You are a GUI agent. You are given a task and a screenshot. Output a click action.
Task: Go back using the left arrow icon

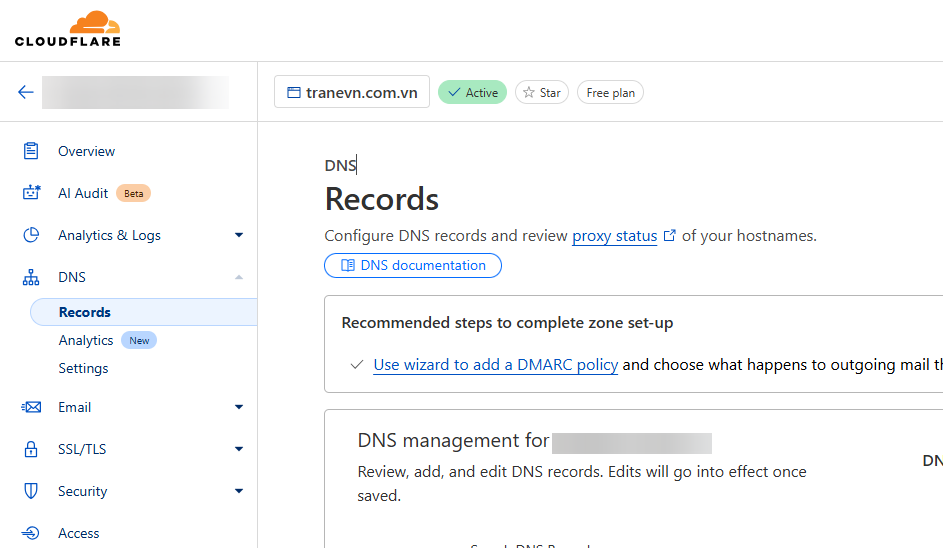[x=25, y=92]
